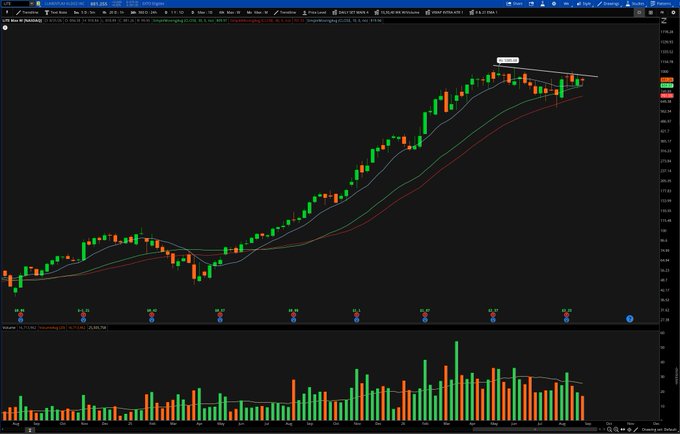The height and width of the screenshot is (434, 680).
Task: Click the horizontal time axis scrollbar
Action: pyautogui.click(x=534, y=430)
